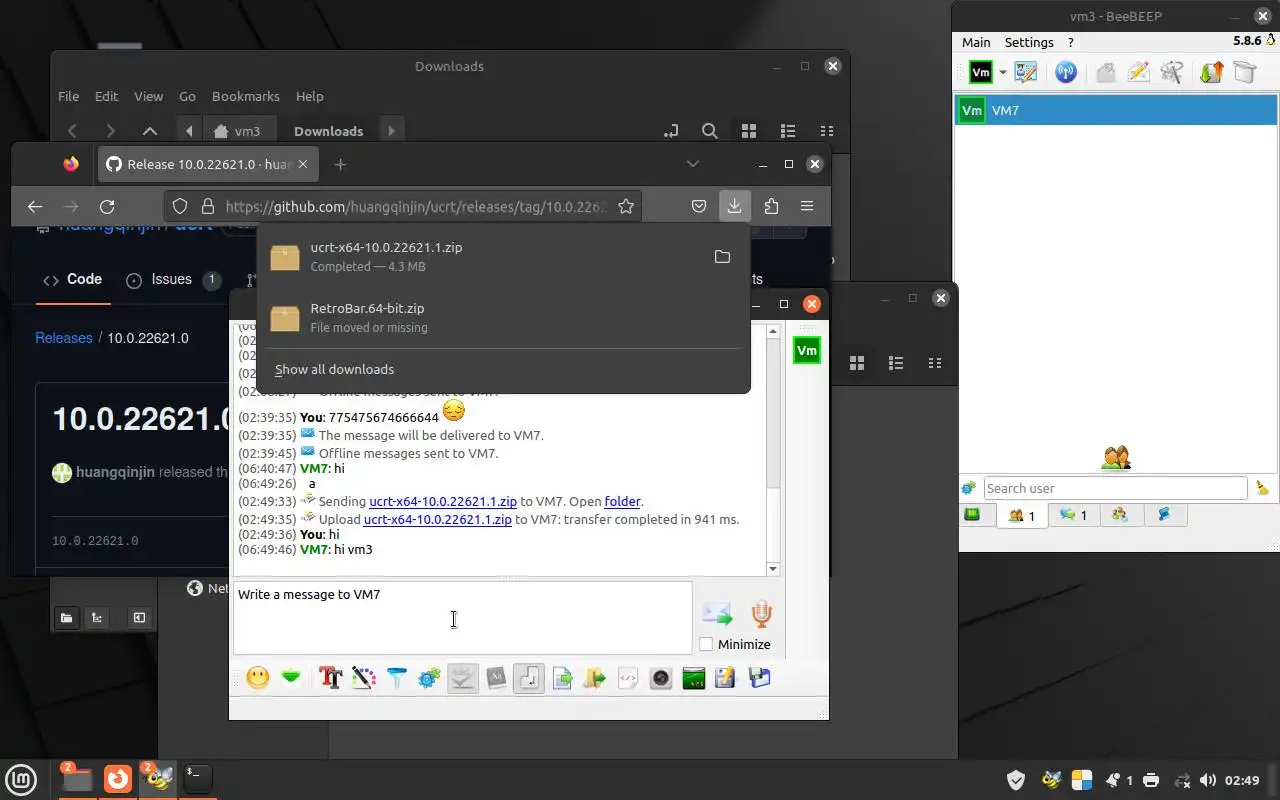Click the green screen board icon in chat toolbar
Image resolution: width=1280 pixels, height=800 pixels.
click(694, 678)
